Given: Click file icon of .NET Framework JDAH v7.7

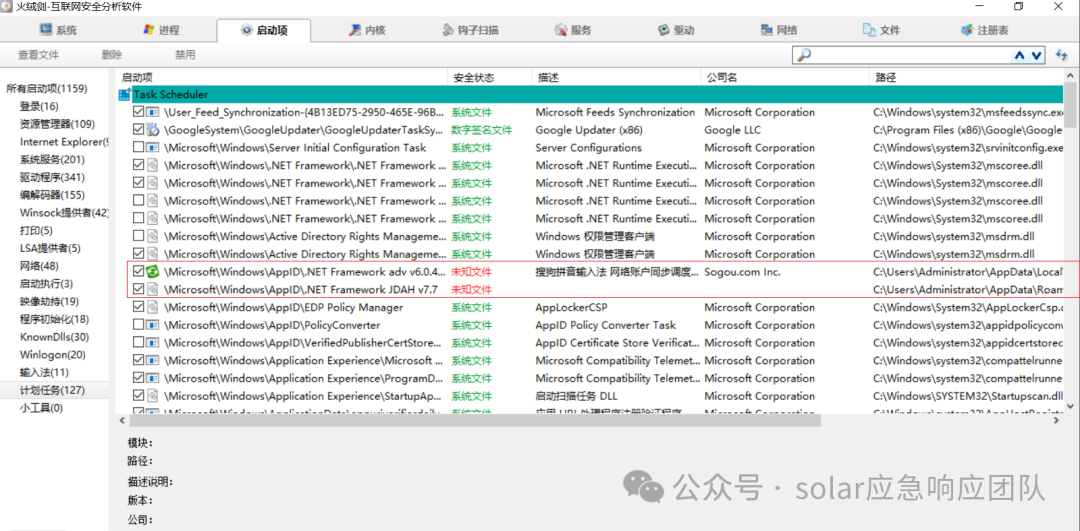Looking at the screenshot, I should coord(153,289).
